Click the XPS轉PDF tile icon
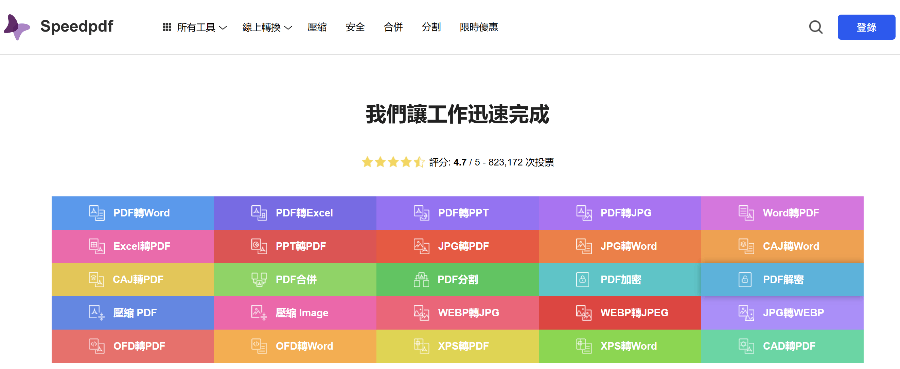This screenshot has width=900, height=369. (422, 346)
